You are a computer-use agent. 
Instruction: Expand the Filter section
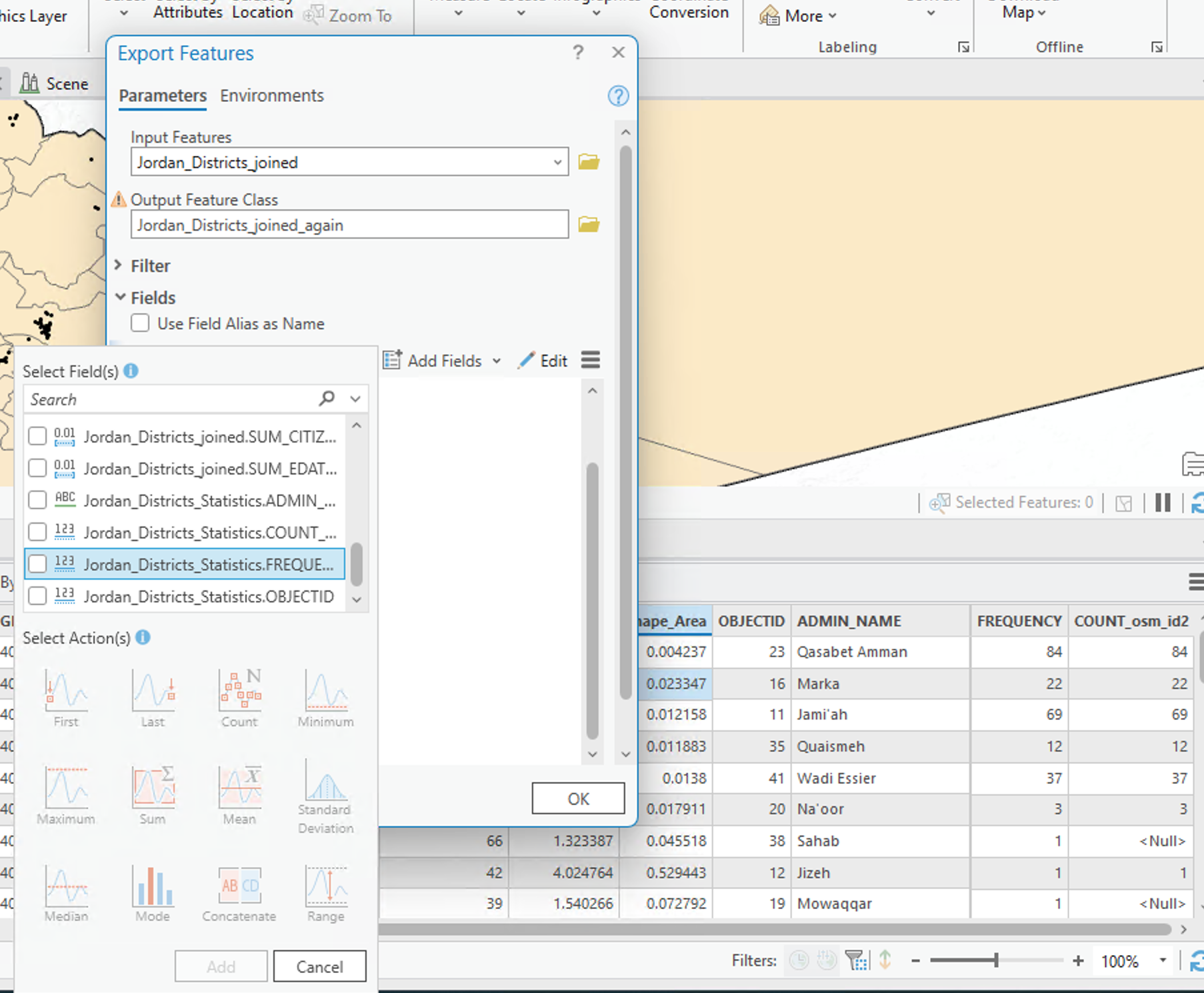[x=119, y=265]
